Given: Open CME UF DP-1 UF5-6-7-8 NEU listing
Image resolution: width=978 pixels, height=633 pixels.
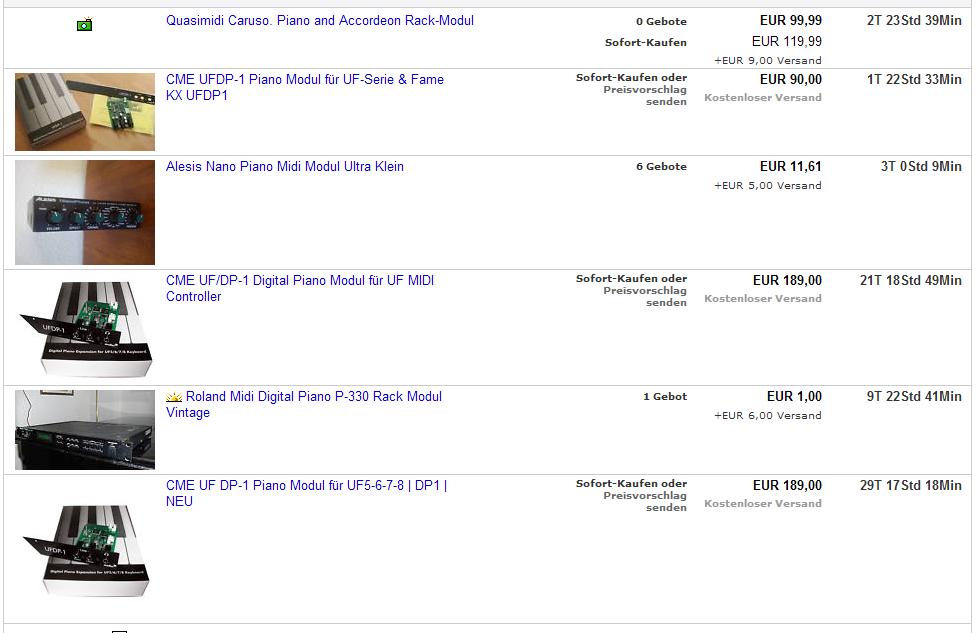Looking at the screenshot, I should [x=307, y=493].
